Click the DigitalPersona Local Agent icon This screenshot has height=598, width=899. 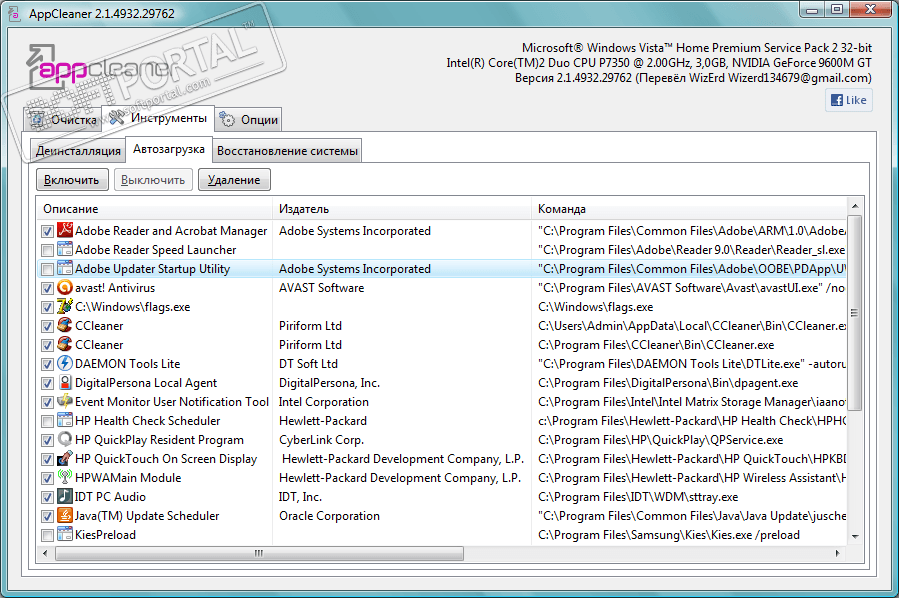tap(65, 382)
